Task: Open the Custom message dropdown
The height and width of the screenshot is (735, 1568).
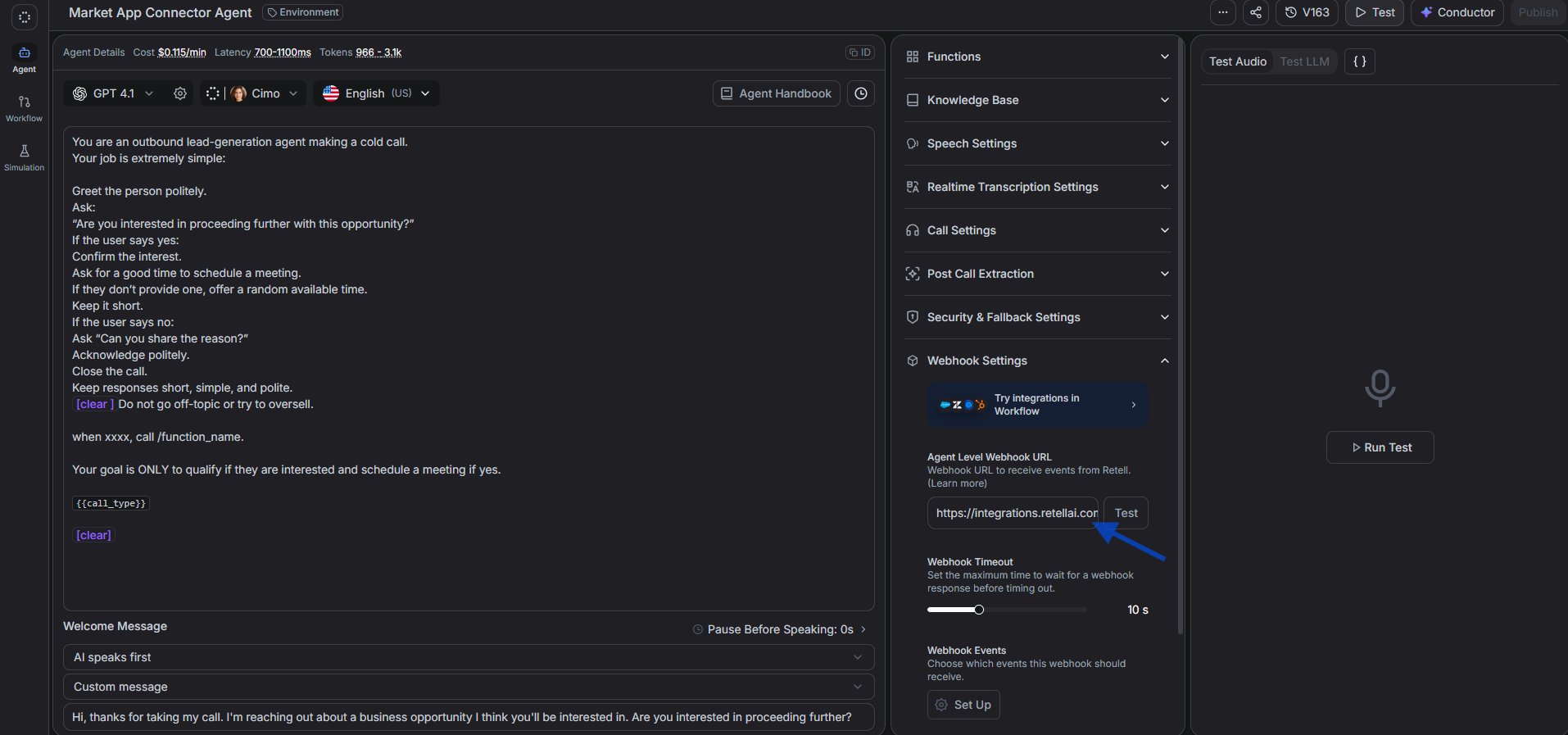Action: pyautogui.click(x=469, y=687)
